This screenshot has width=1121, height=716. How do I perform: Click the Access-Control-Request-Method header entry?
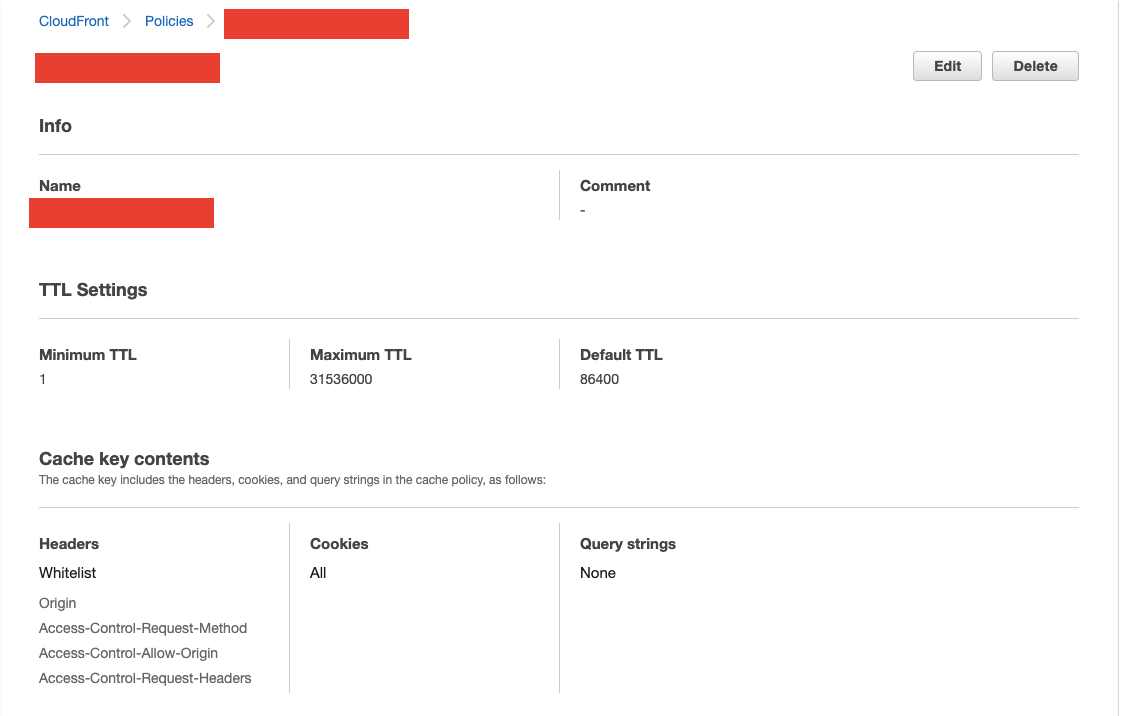tap(142, 628)
